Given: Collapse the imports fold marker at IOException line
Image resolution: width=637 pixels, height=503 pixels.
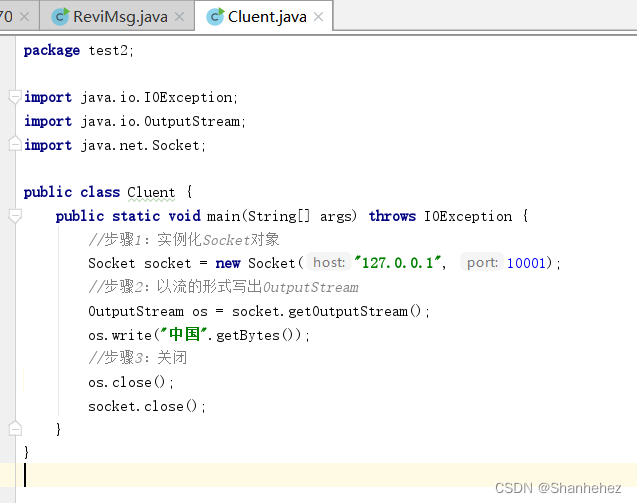Looking at the screenshot, I should coord(15,97).
